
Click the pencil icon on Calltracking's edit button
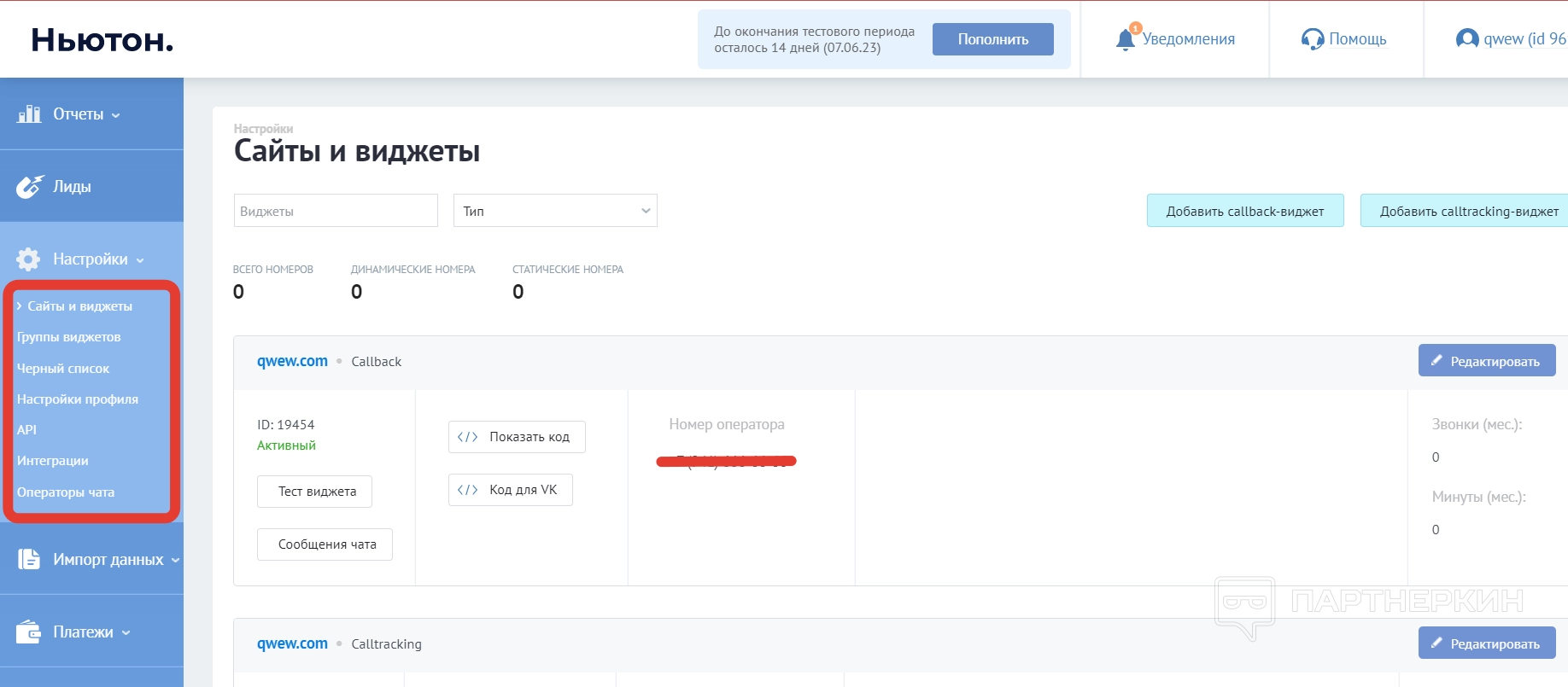tap(1436, 643)
